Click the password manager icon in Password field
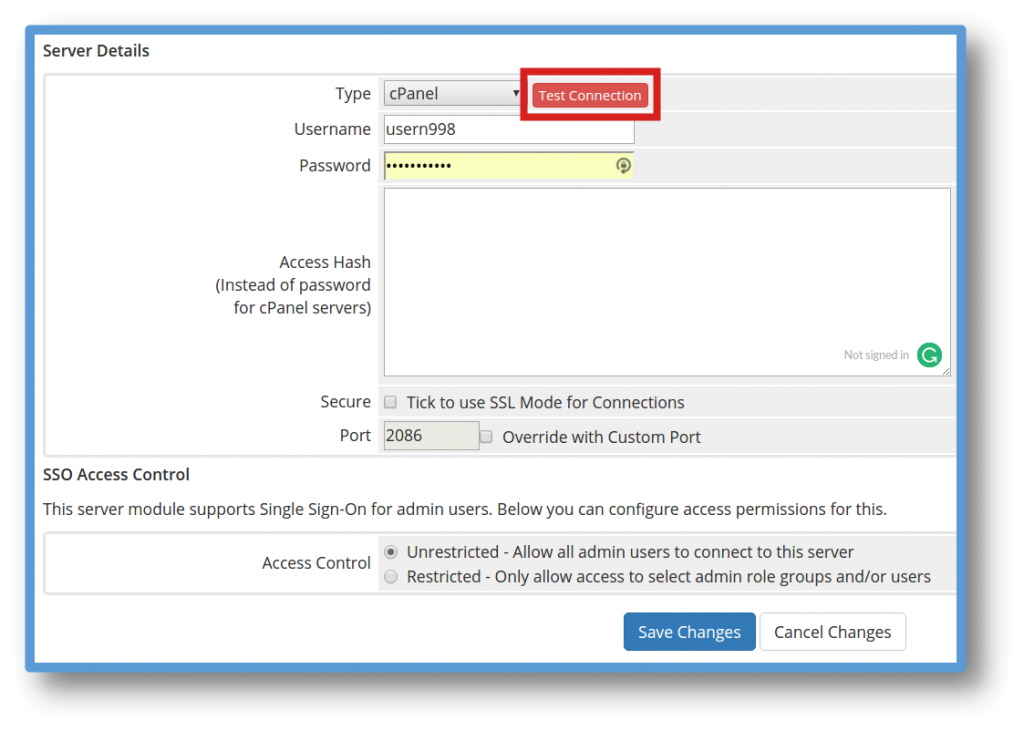Screen dimensions: 1024x731 pos(623,166)
